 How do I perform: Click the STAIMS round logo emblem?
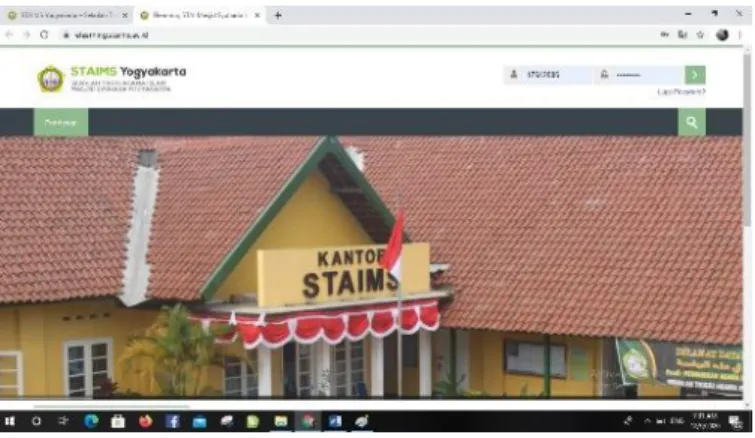(51, 79)
